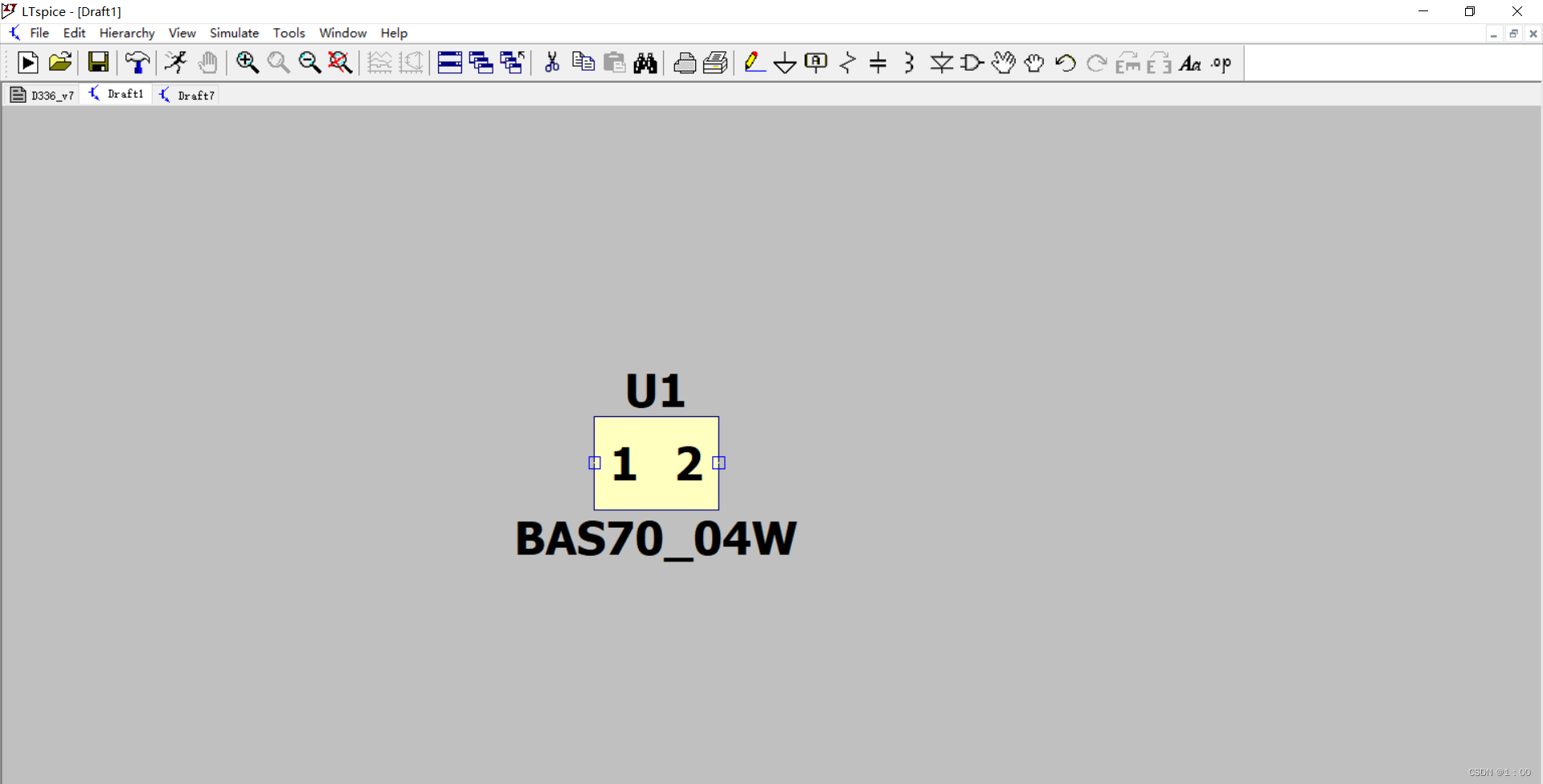
Task: Close the Draft1 document window
Action: [x=1533, y=34]
